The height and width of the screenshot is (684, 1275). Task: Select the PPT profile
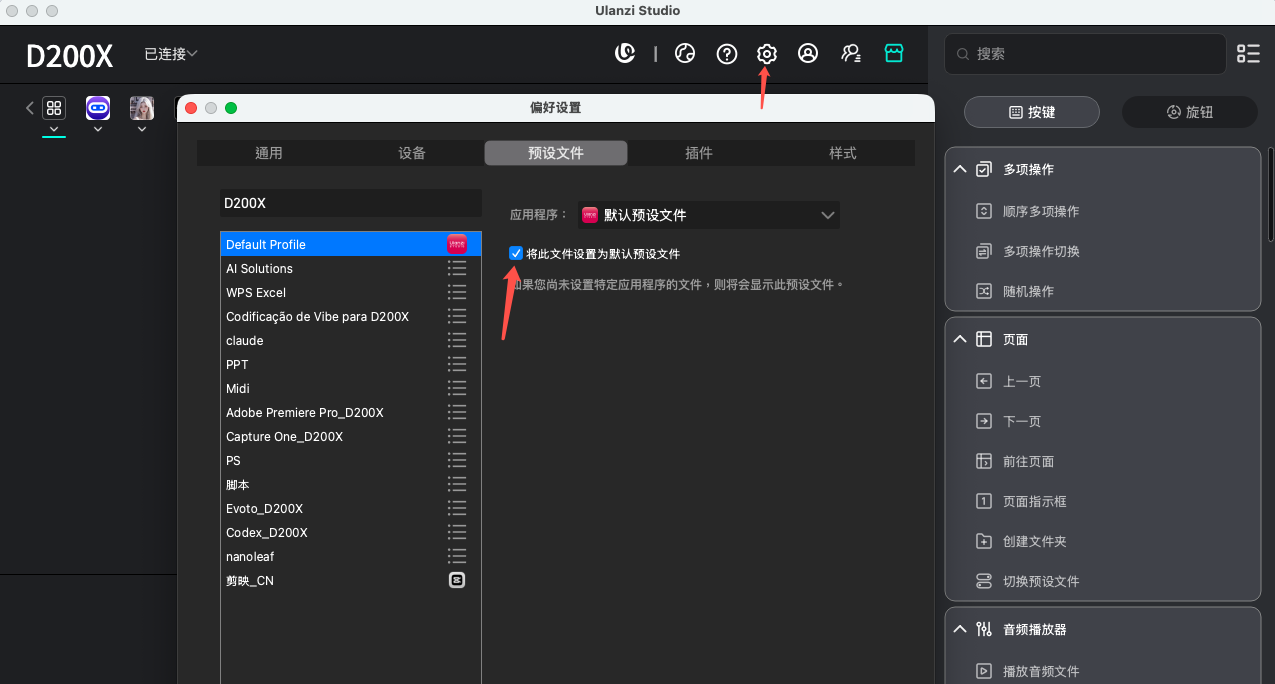tap(351, 364)
